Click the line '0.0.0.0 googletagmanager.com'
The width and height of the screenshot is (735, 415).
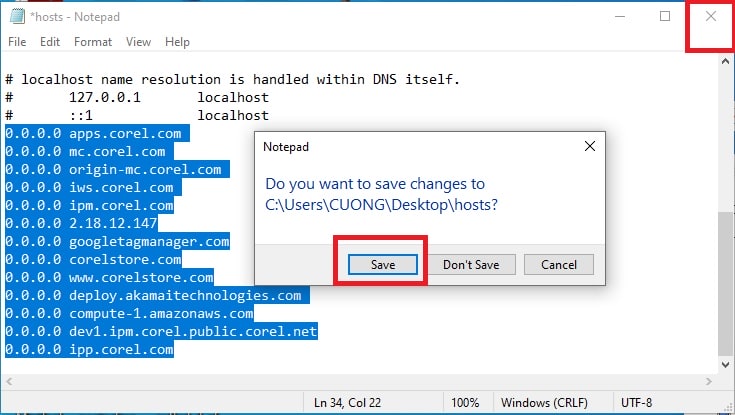coord(117,241)
